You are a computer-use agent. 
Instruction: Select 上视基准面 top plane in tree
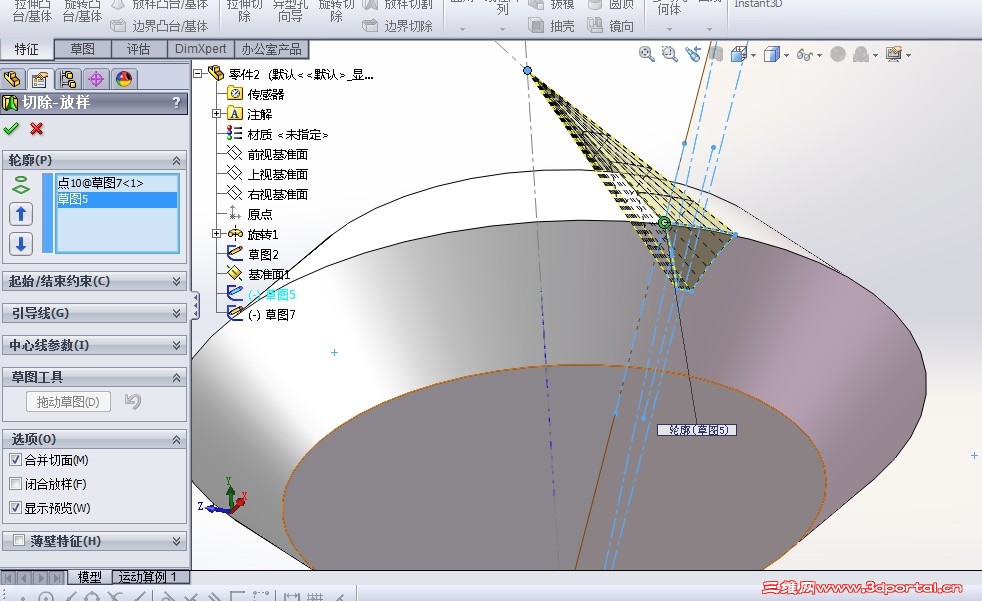pos(277,174)
